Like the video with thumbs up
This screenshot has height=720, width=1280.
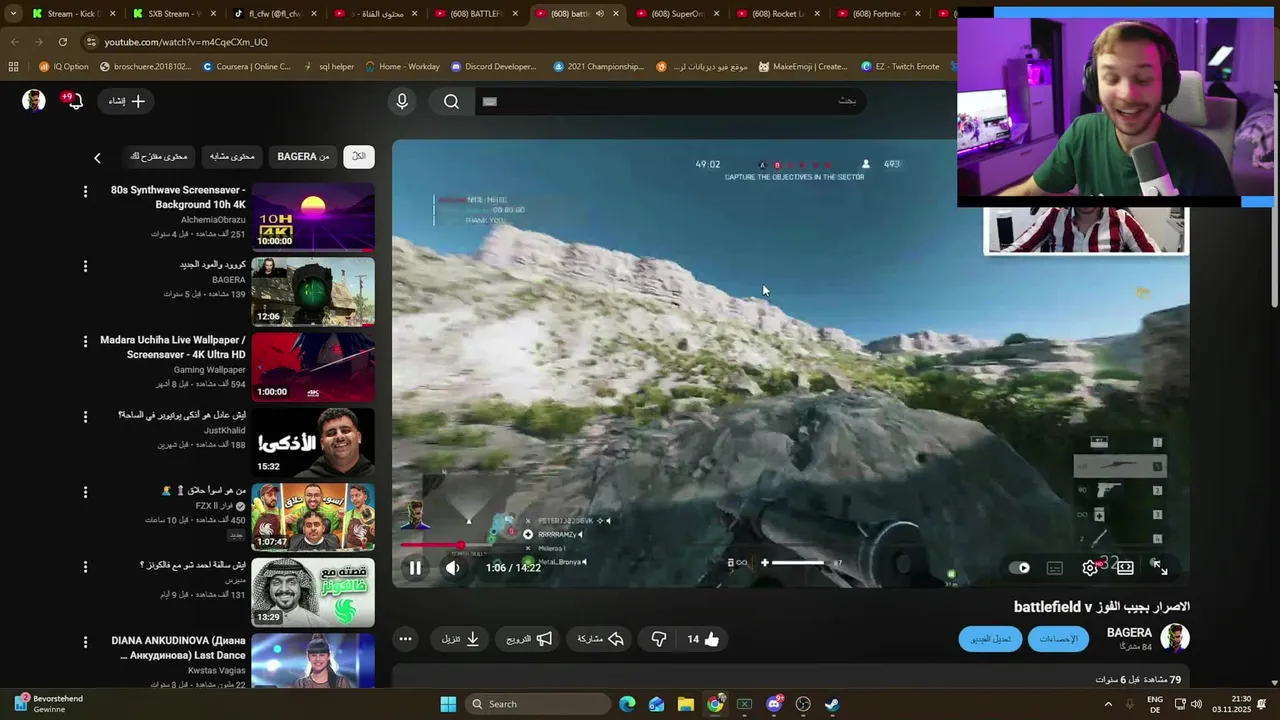[x=703, y=639]
